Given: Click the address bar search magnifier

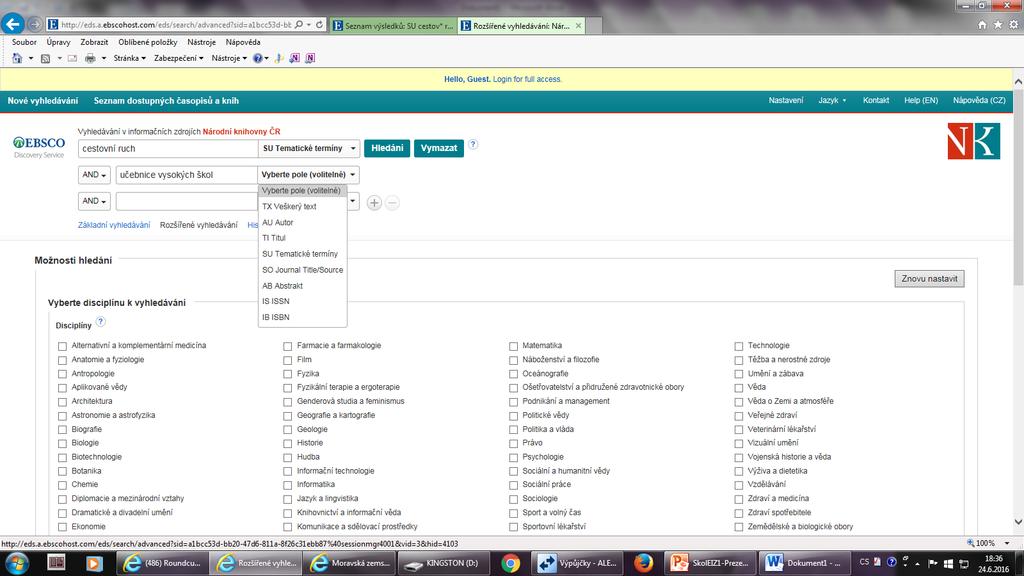Looking at the screenshot, I should (x=299, y=25).
